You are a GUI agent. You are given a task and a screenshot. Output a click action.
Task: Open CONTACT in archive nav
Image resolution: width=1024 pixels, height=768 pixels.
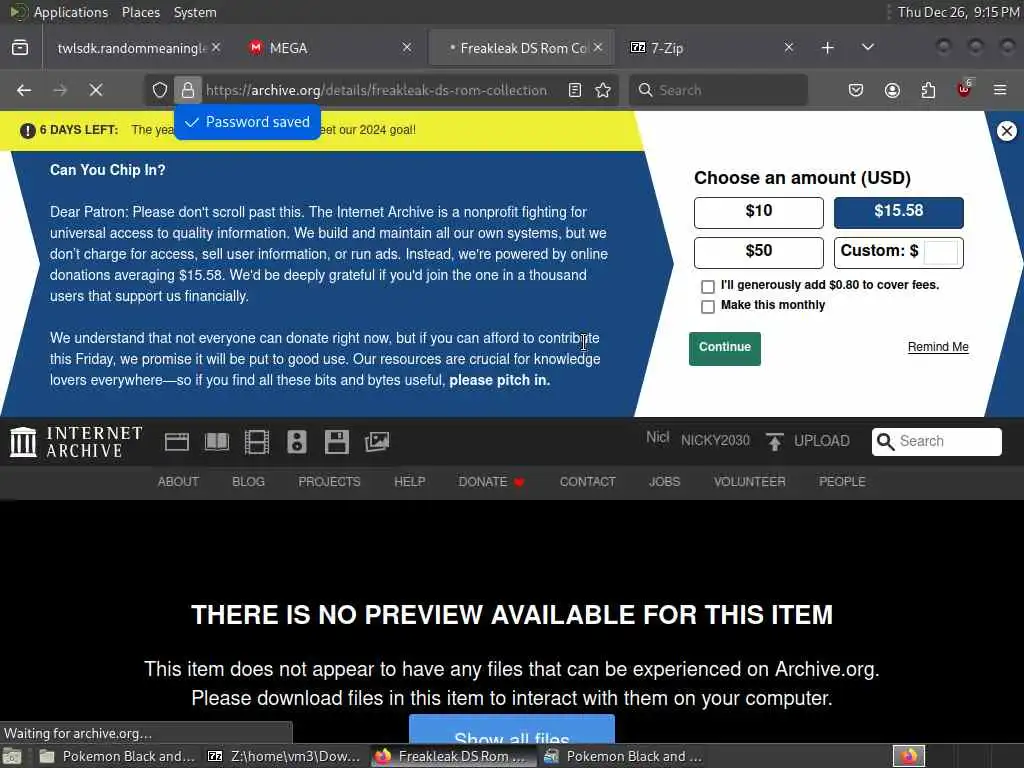click(587, 482)
